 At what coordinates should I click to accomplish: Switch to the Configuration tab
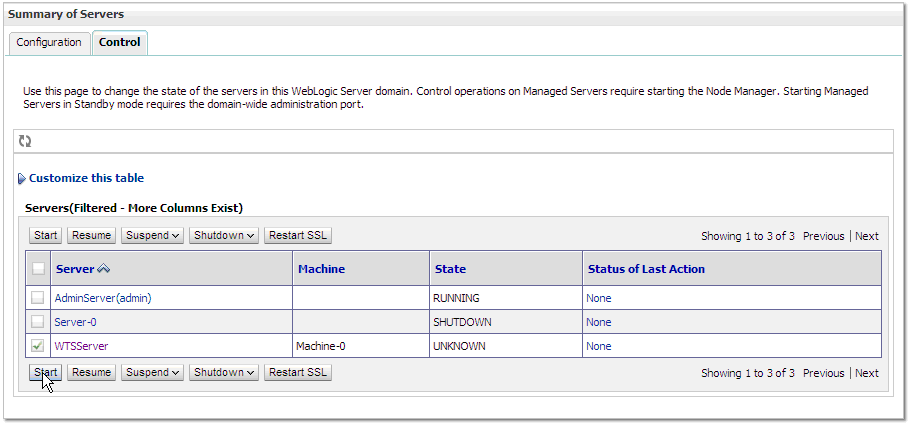pos(49,42)
